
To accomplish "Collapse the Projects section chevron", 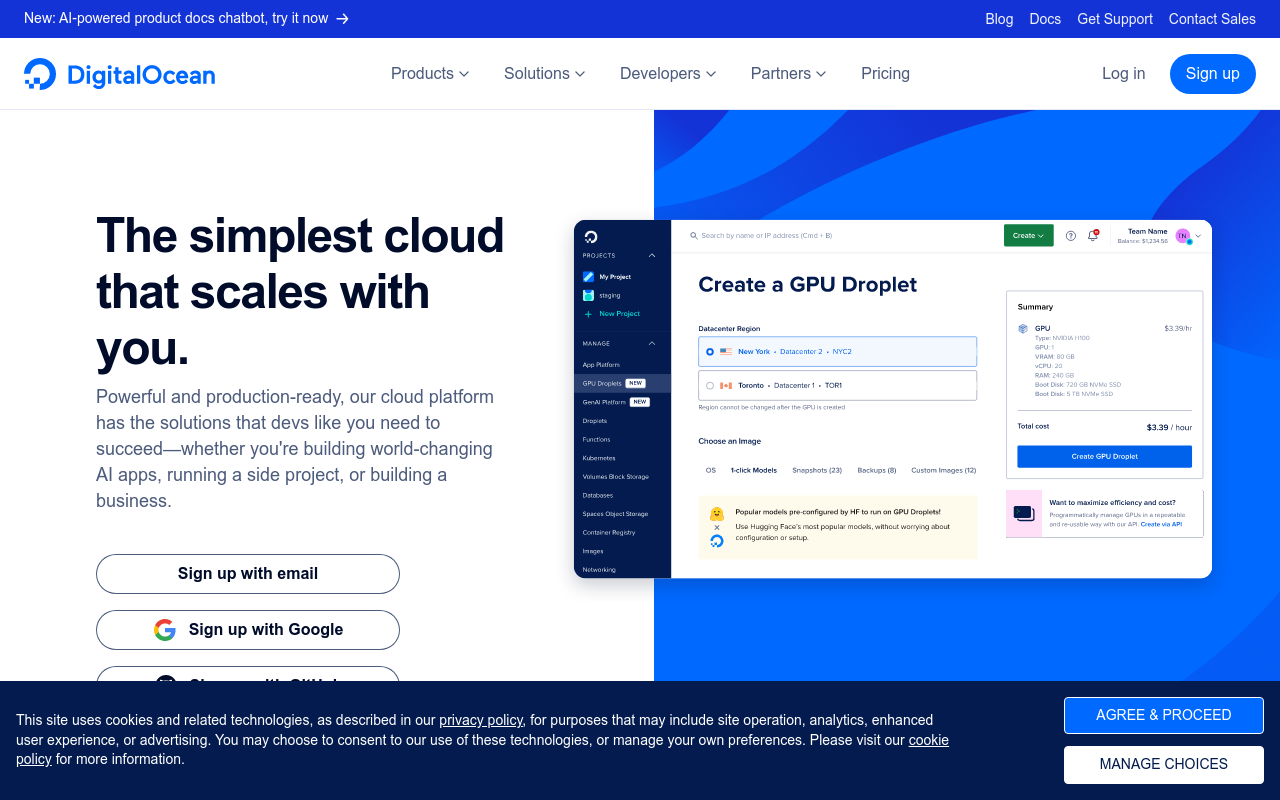I will pos(652,256).
